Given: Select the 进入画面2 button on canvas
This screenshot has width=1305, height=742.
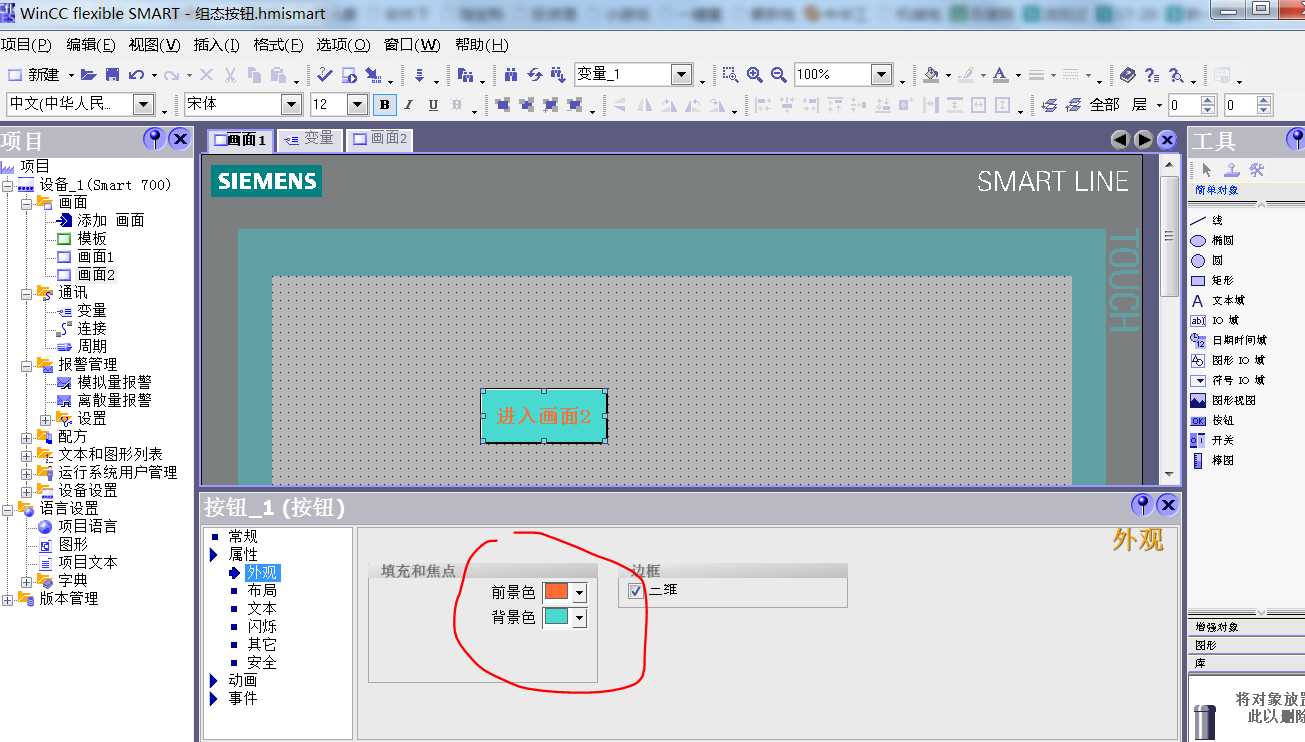Looking at the screenshot, I should [x=544, y=416].
